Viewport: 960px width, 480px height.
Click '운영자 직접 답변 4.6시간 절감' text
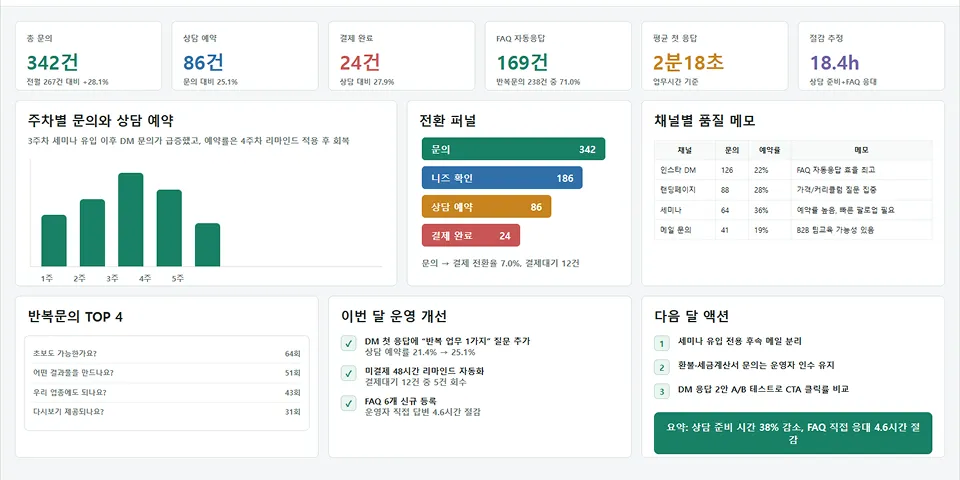(422, 412)
